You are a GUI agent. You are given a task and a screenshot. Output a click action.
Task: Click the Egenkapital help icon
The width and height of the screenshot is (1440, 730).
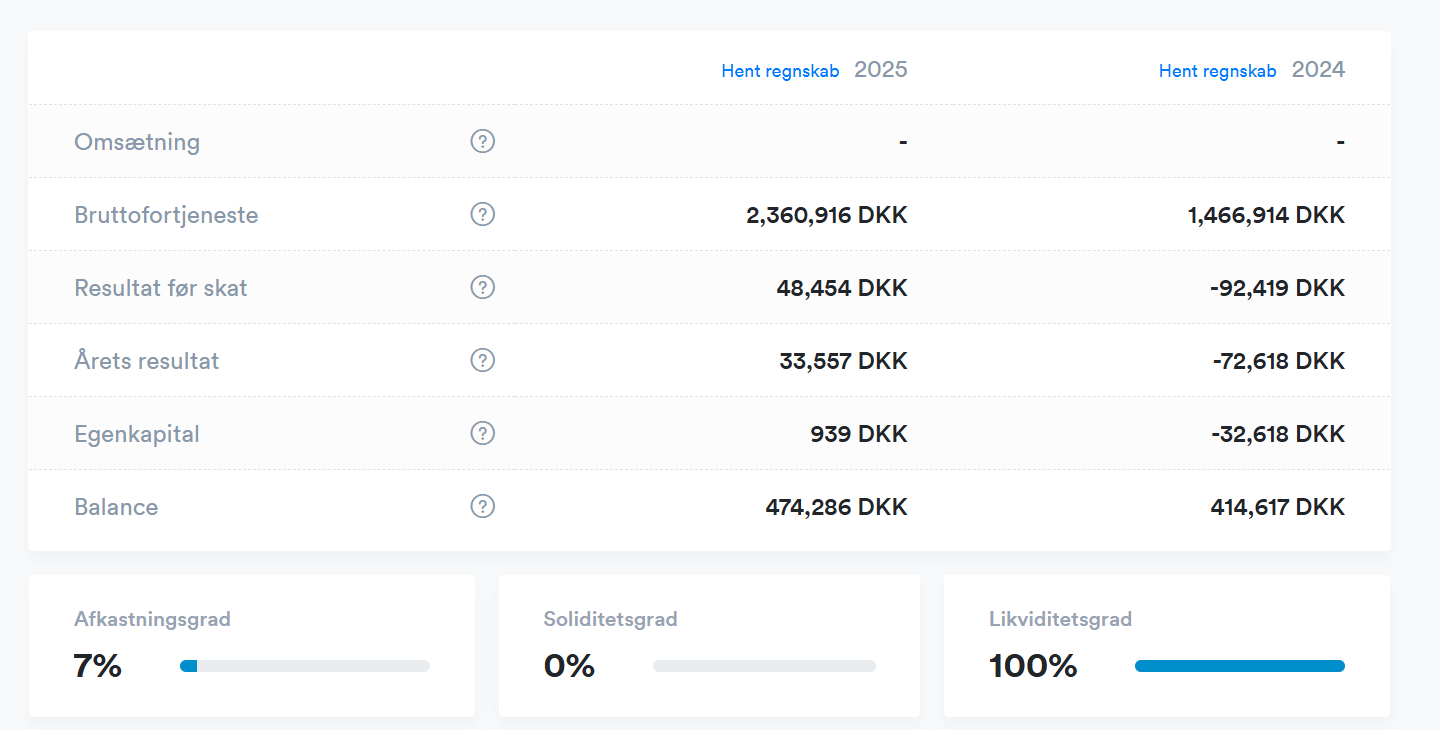[x=483, y=433]
